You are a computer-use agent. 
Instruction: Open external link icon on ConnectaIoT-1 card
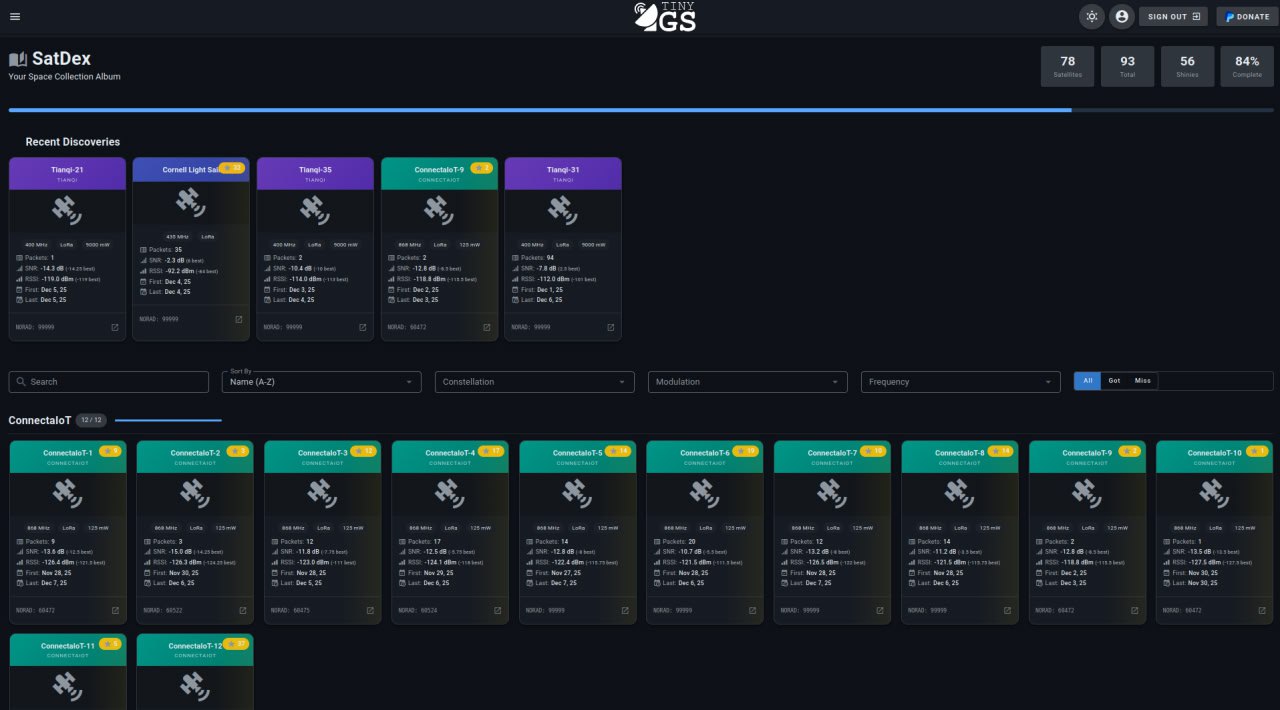(115, 610)
